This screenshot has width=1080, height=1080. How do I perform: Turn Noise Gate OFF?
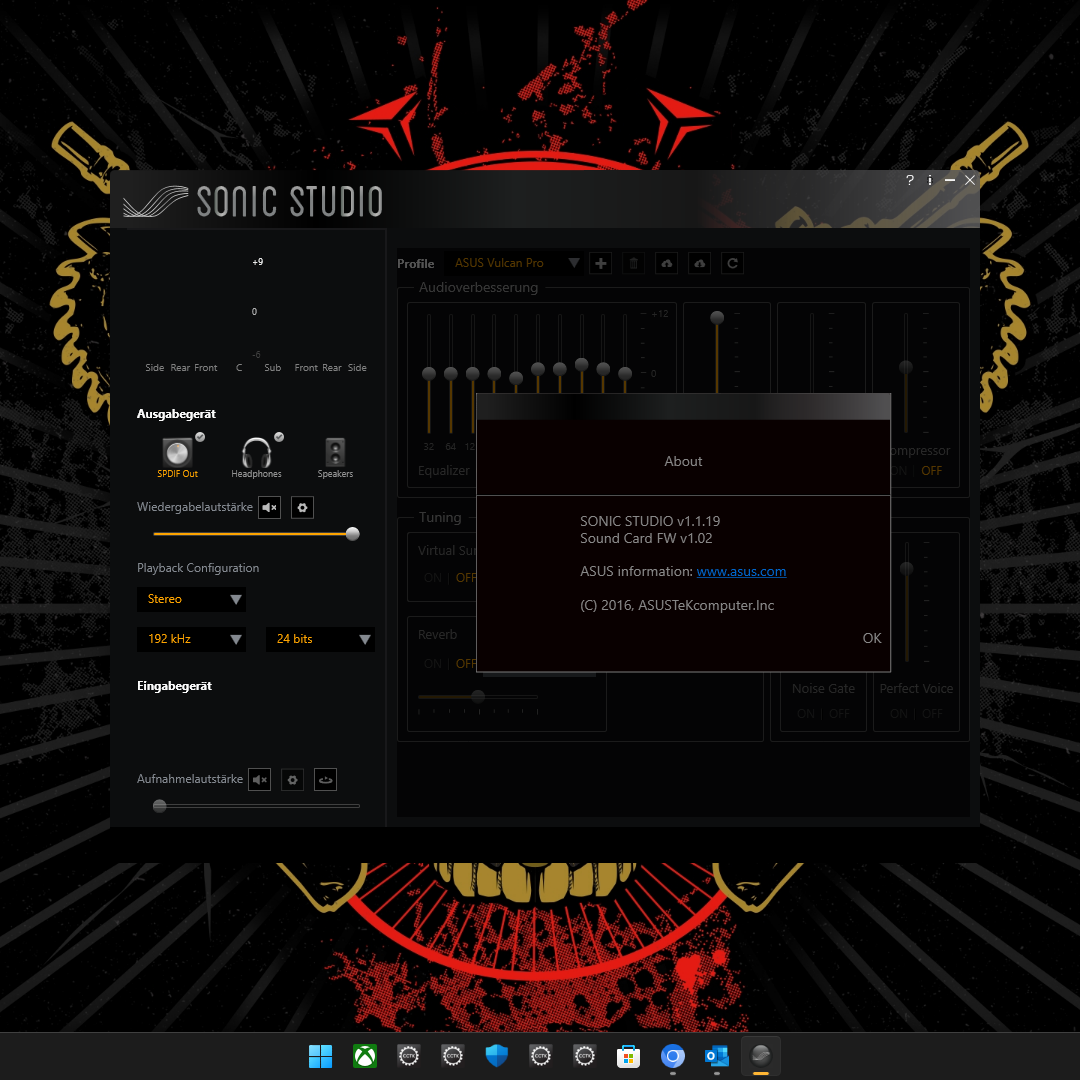pos(839,714)
